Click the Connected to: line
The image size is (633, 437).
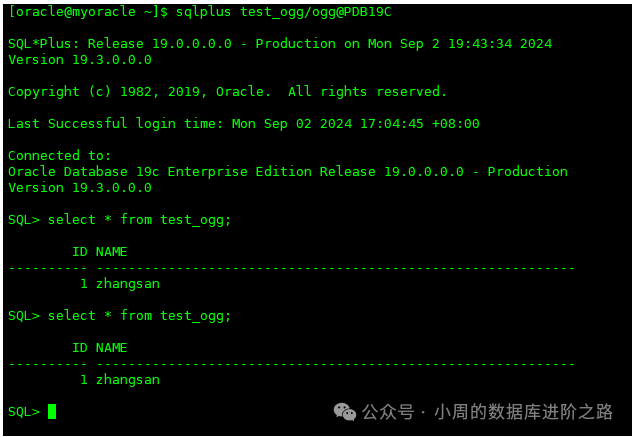60,156
